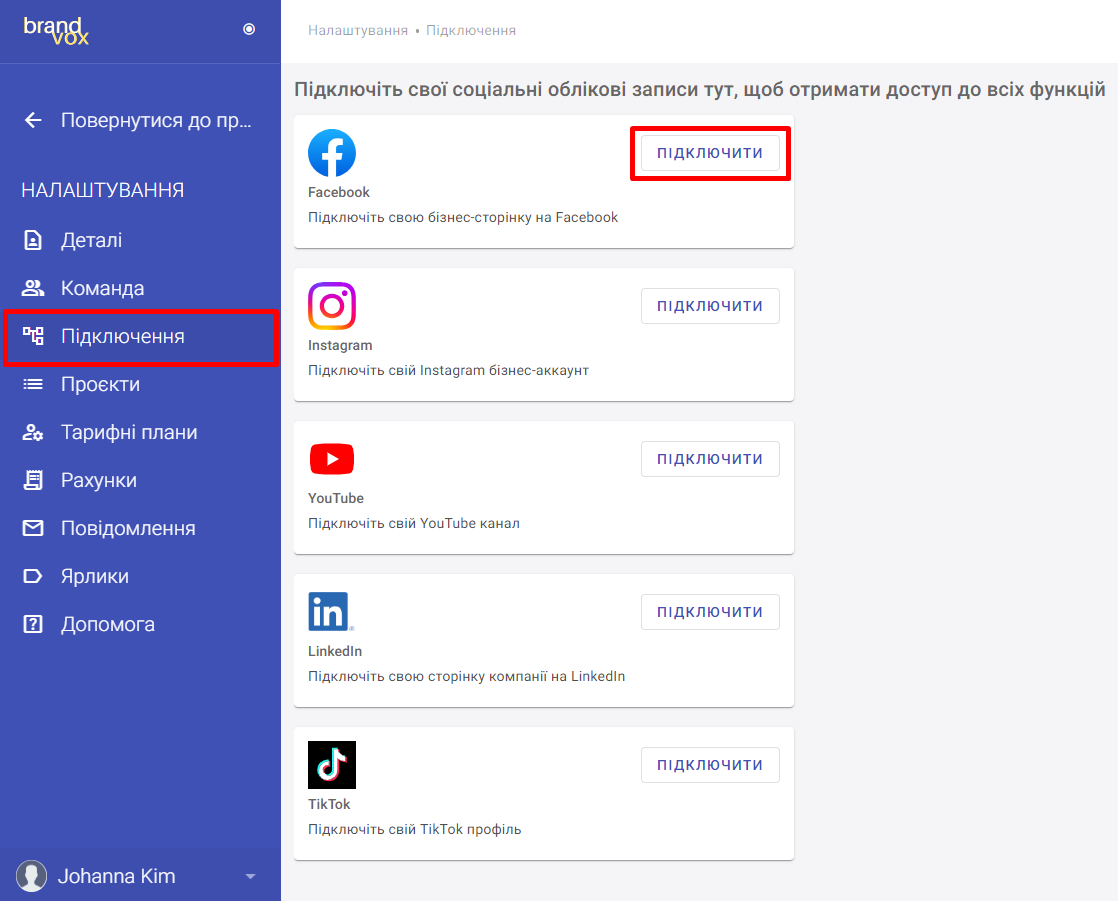Click the TikTok logo icon
This screenshot has width=1118, height=901.
click(x=332, y=765)
